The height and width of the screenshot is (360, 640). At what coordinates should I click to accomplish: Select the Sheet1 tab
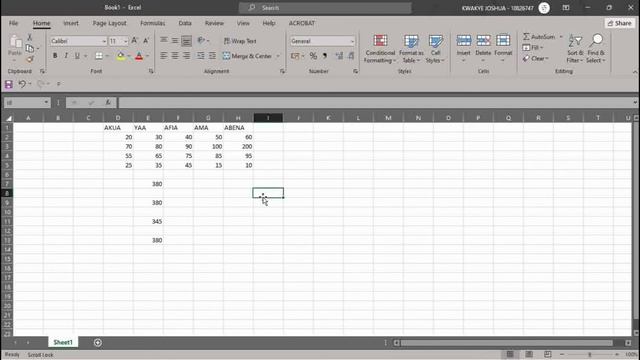[63, 342]
